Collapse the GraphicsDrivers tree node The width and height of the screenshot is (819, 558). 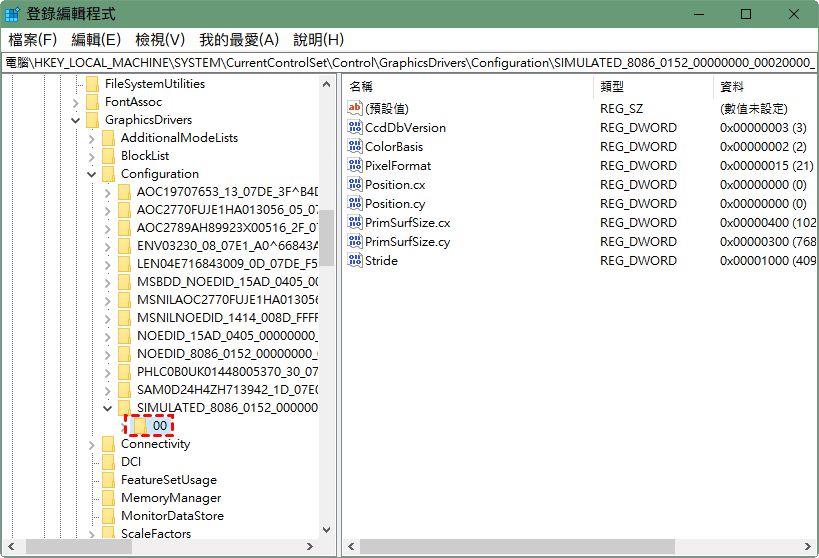77,120
